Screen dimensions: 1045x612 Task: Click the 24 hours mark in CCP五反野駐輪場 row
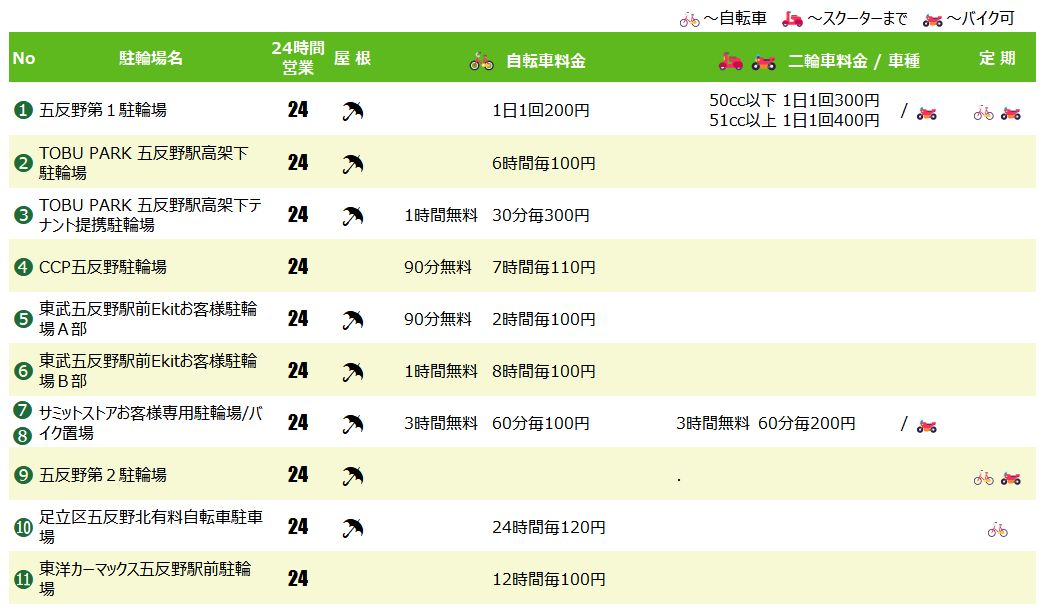(x=298, y=267)
